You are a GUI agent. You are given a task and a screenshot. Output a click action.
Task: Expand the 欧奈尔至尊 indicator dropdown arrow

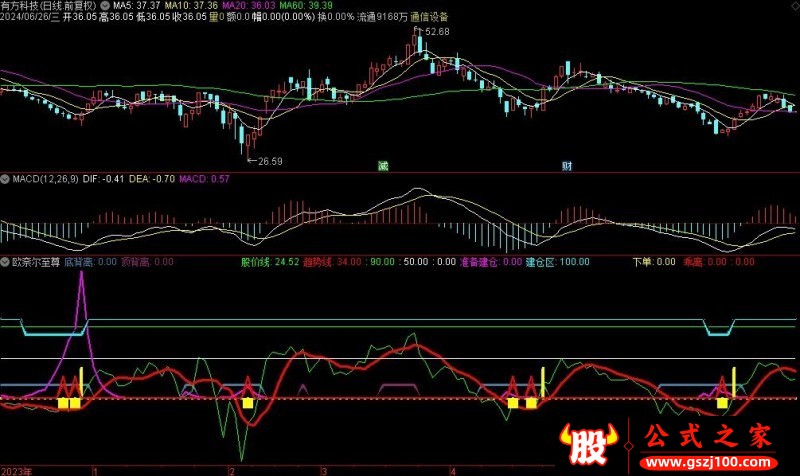[5, 262]
